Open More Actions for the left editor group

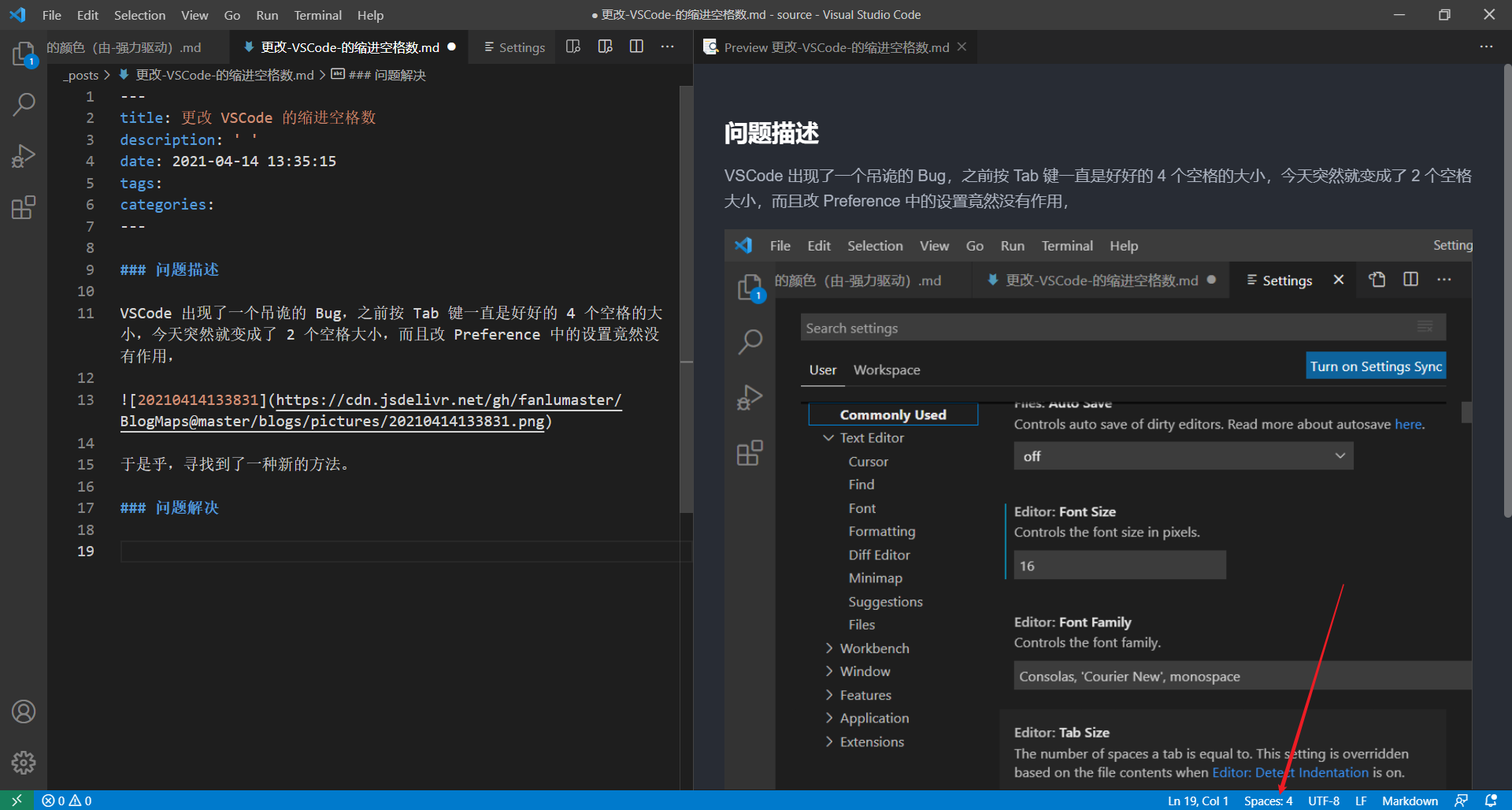pyautogui.click(x=668, y=47)
